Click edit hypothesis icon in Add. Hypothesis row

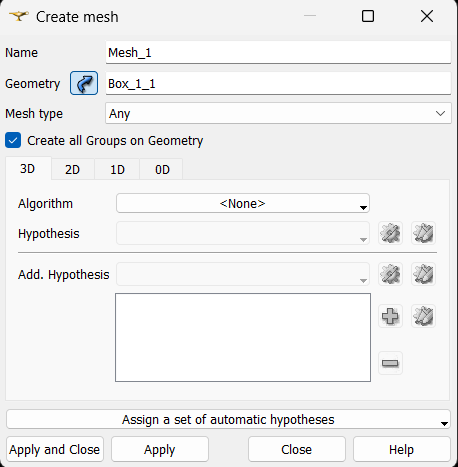[423, 274]
